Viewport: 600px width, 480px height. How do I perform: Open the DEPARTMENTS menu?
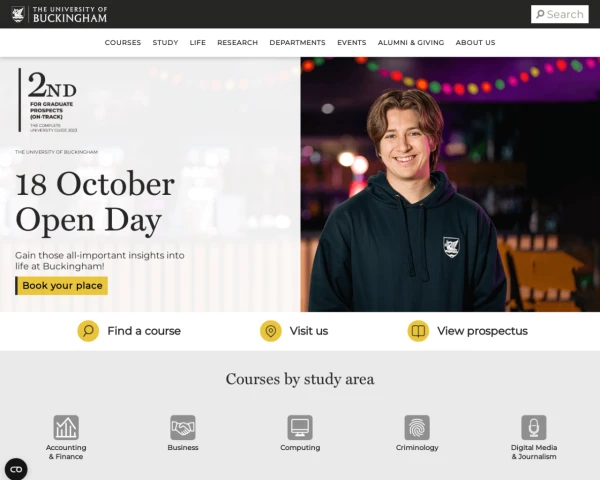click(x=297, y=42)
